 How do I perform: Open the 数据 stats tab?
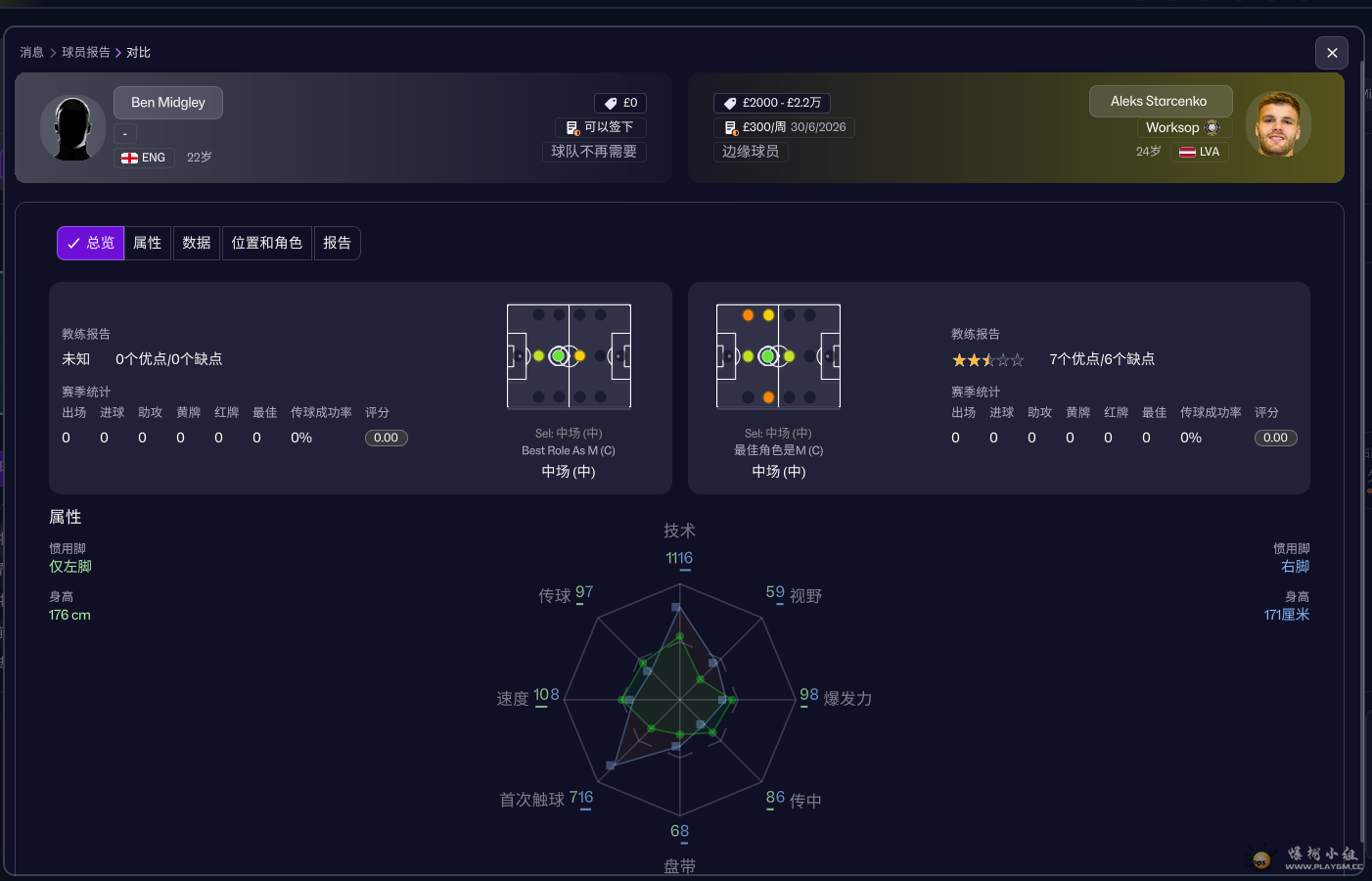[x=196, y=243]
